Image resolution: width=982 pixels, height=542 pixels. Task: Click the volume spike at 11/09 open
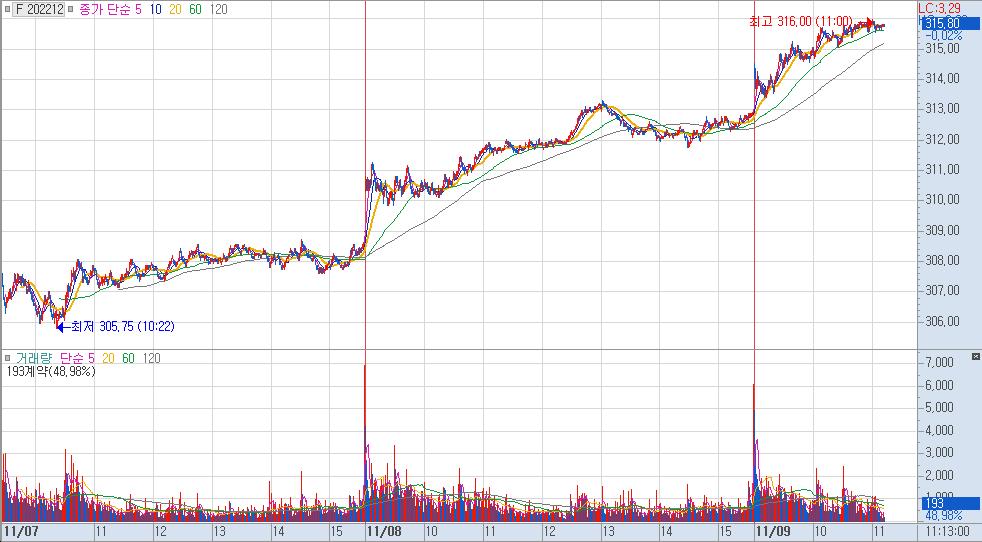pyautogui.click(x=754, y=452)
